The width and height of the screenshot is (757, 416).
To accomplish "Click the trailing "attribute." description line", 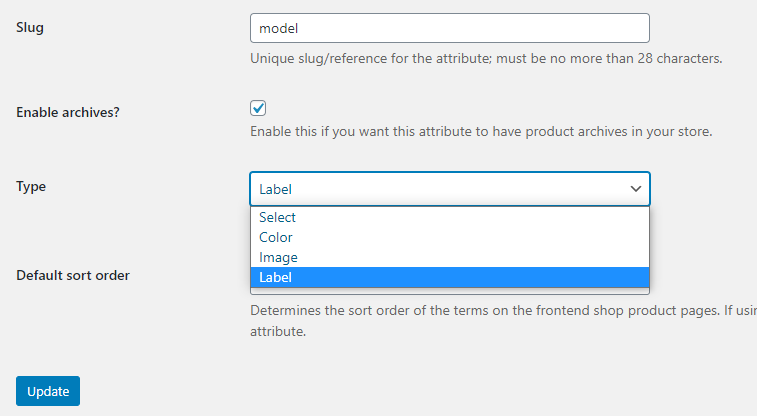I will (277, 330).
